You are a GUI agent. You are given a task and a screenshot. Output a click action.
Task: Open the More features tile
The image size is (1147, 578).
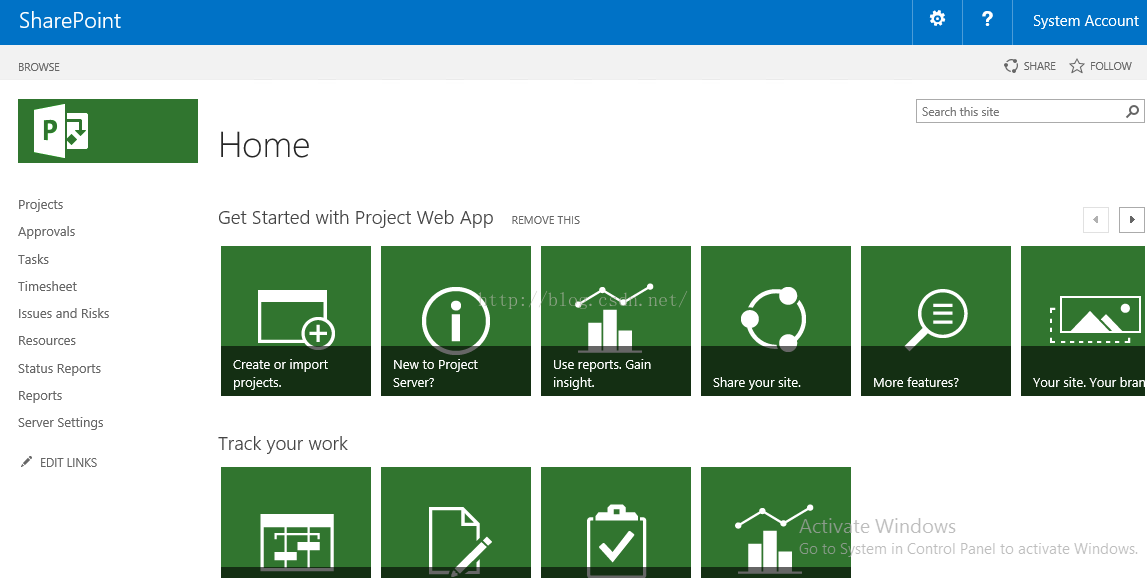(x=936, y=320)
